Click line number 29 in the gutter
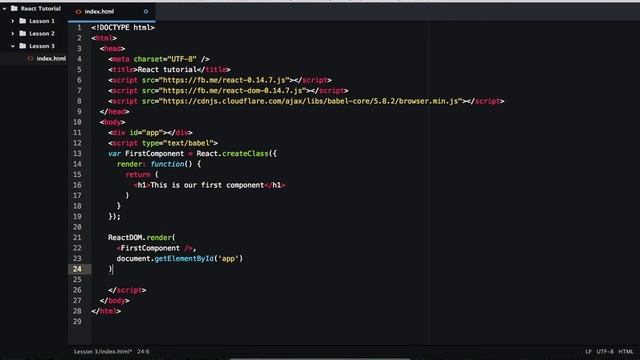 tap(77, 322)
